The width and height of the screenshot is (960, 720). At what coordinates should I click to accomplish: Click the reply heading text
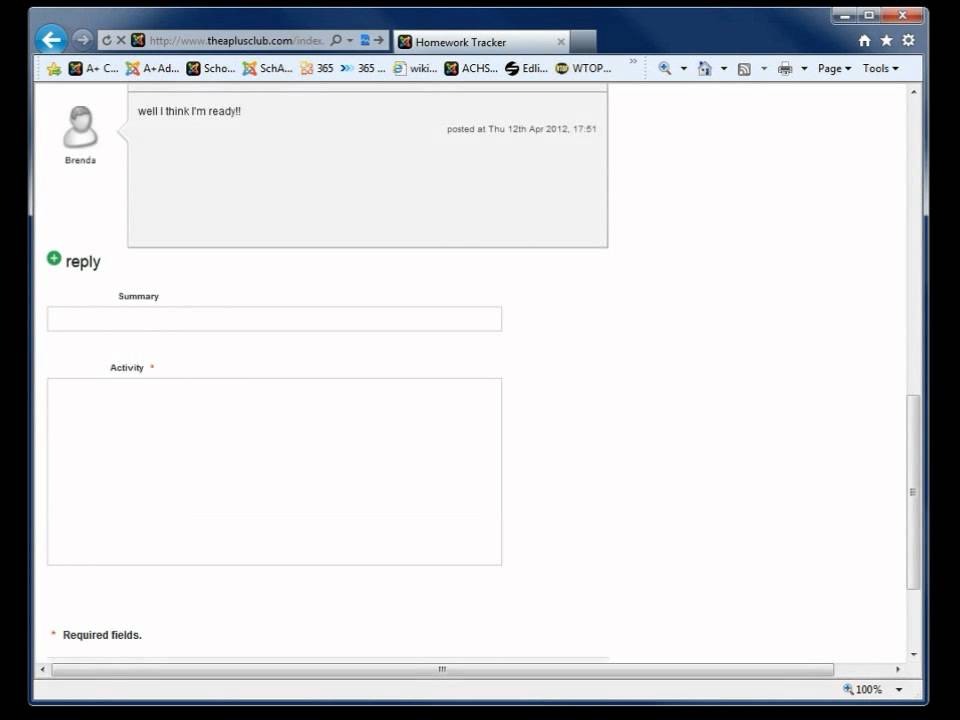(x=83, y=261)
